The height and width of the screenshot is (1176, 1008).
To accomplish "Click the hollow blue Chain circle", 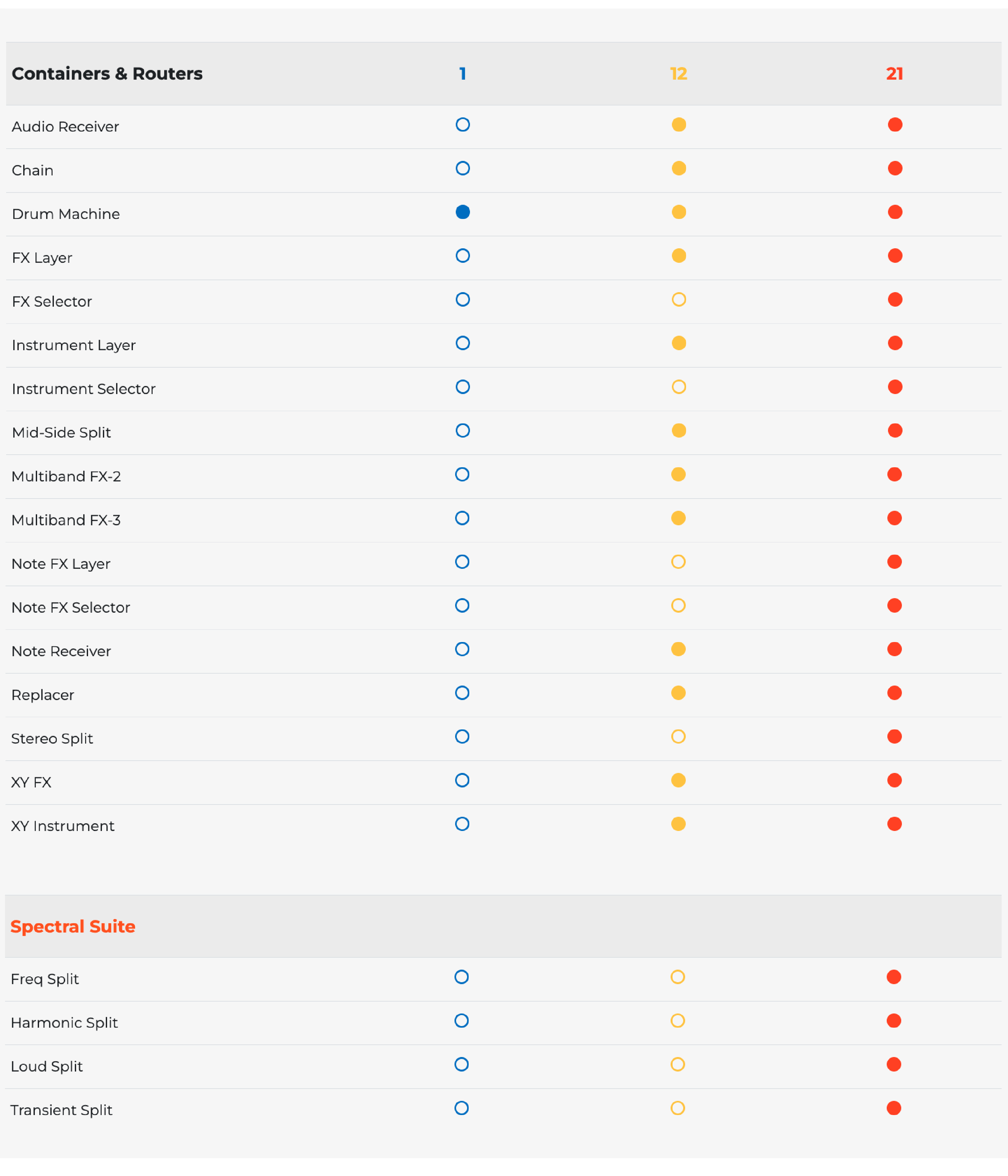I will 463,169.
